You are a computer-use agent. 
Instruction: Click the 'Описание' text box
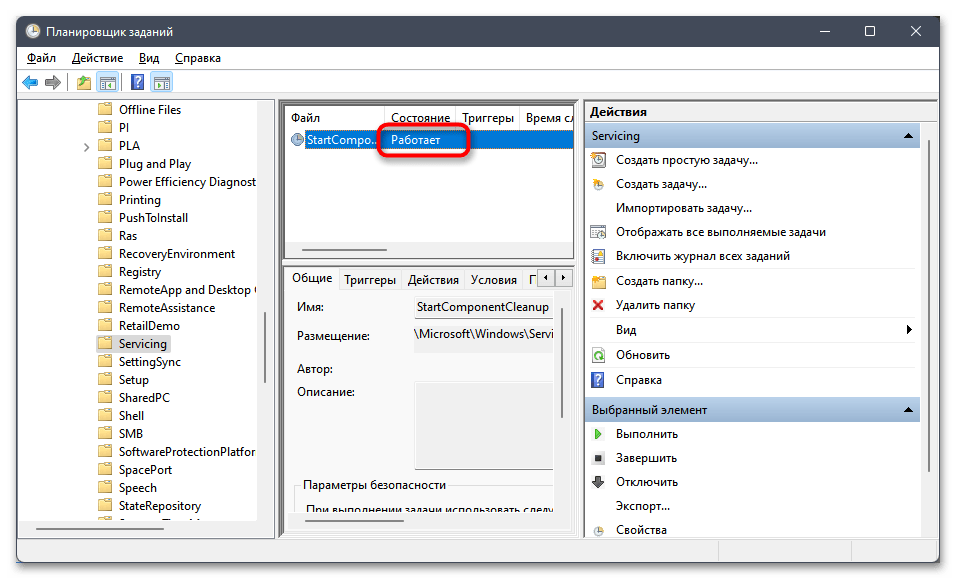tap(483, 425)
